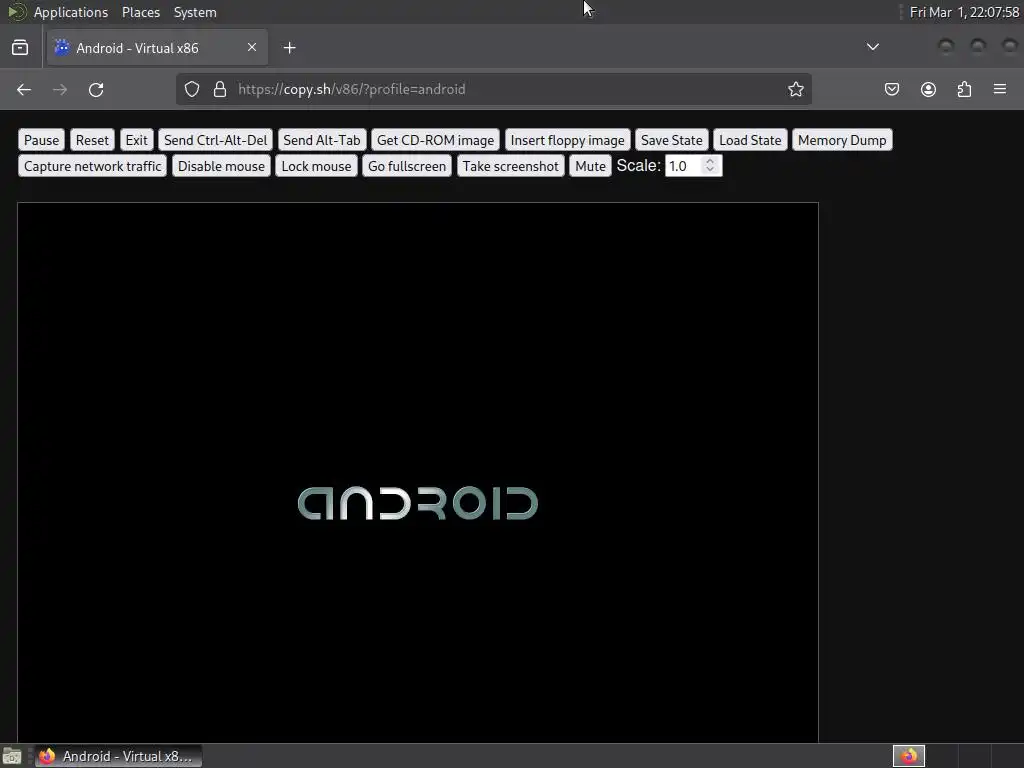Open the extensions puzzle icon
The height and width of the screenshot is (768, 1024).
964,89
